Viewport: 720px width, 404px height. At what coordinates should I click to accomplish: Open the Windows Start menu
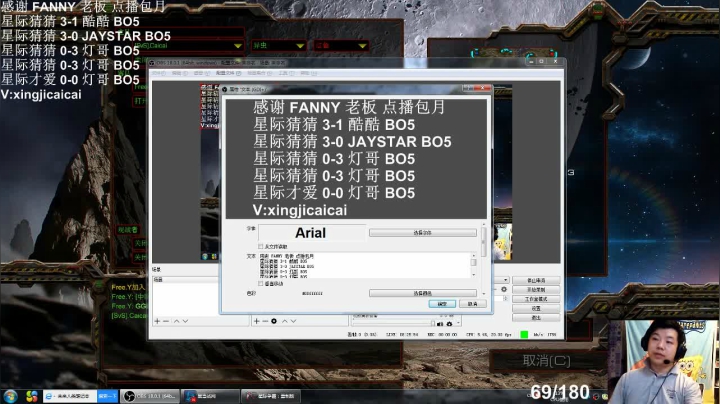pyautogui.click(x=10, y=396)
